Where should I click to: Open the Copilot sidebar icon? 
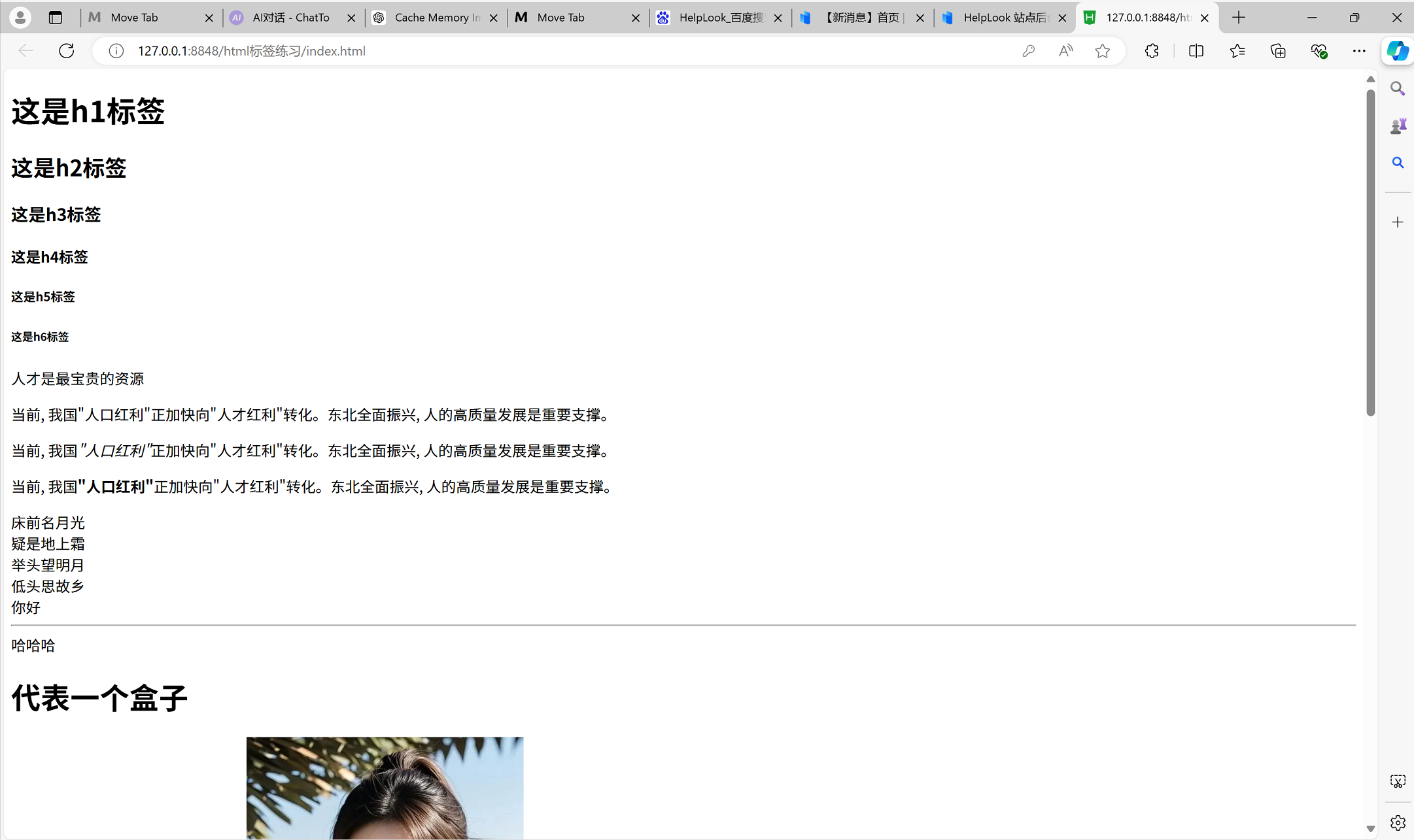tap(1398, 51)
